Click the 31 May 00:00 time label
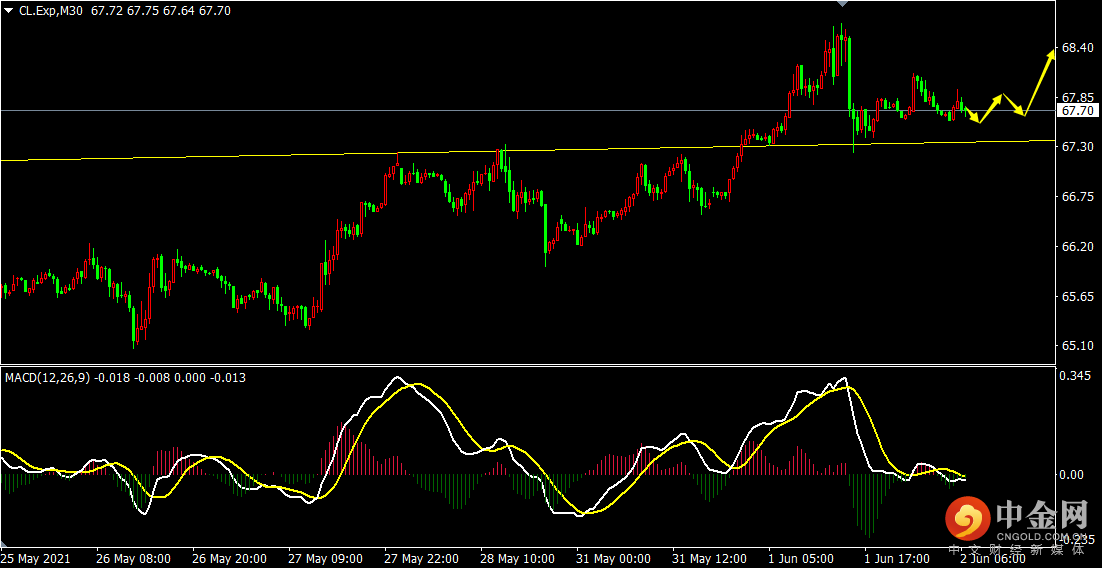 (x=613, y=559)
